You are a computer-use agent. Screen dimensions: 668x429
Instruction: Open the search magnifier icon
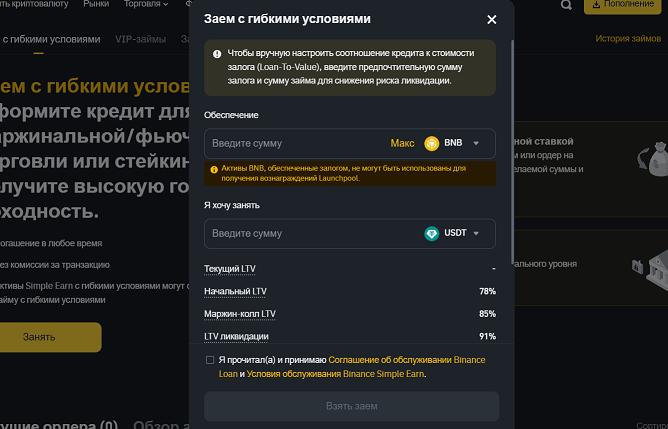coord(566,5)
